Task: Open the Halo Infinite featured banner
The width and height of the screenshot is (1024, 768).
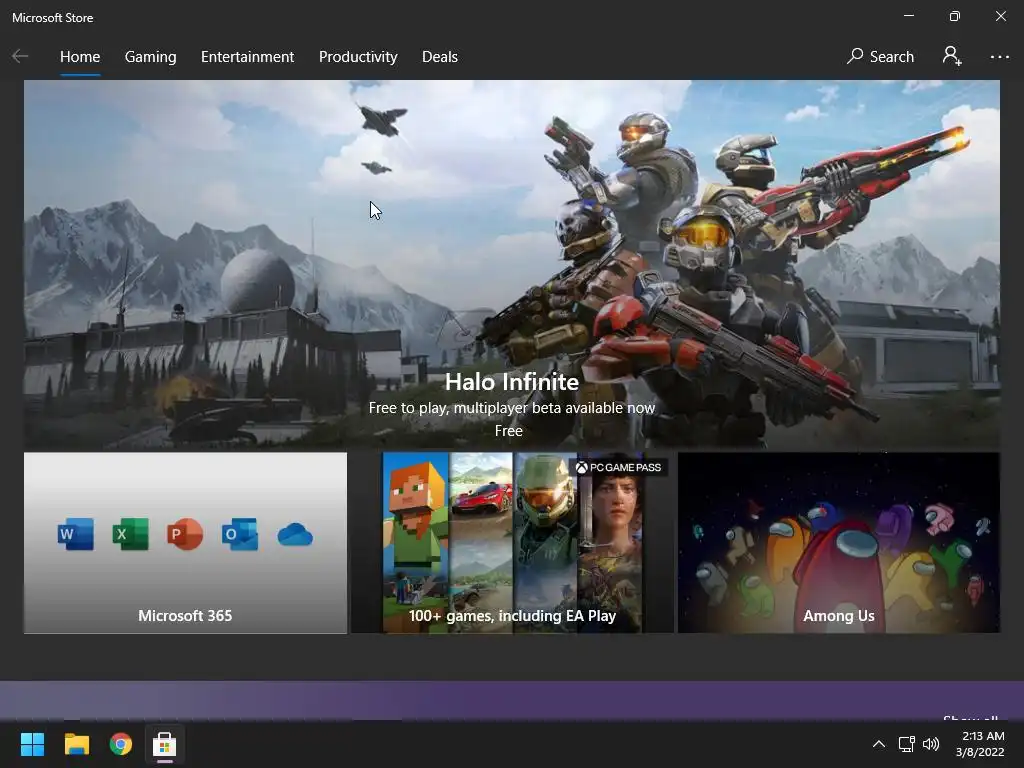Action: pos(511,264)
